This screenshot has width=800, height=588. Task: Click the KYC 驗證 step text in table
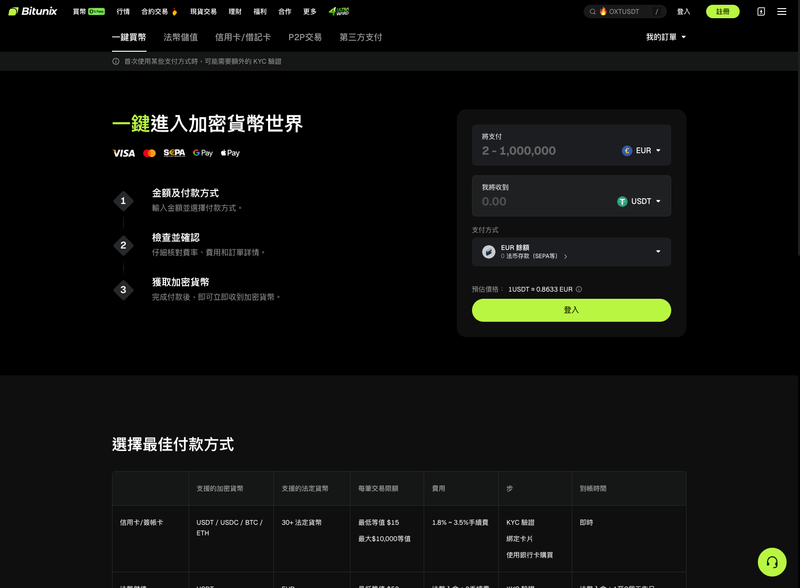click(x=520, y=523)
